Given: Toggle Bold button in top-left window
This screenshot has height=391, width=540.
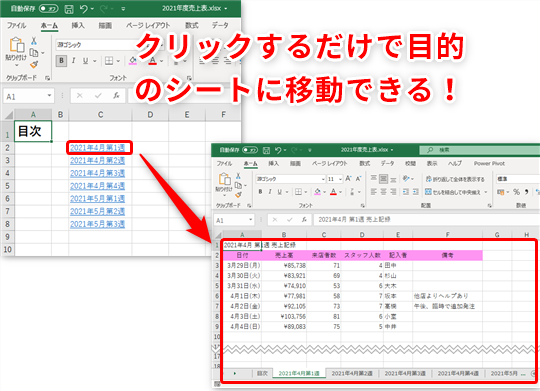Looking at the screenshot, I should [61, 61].
